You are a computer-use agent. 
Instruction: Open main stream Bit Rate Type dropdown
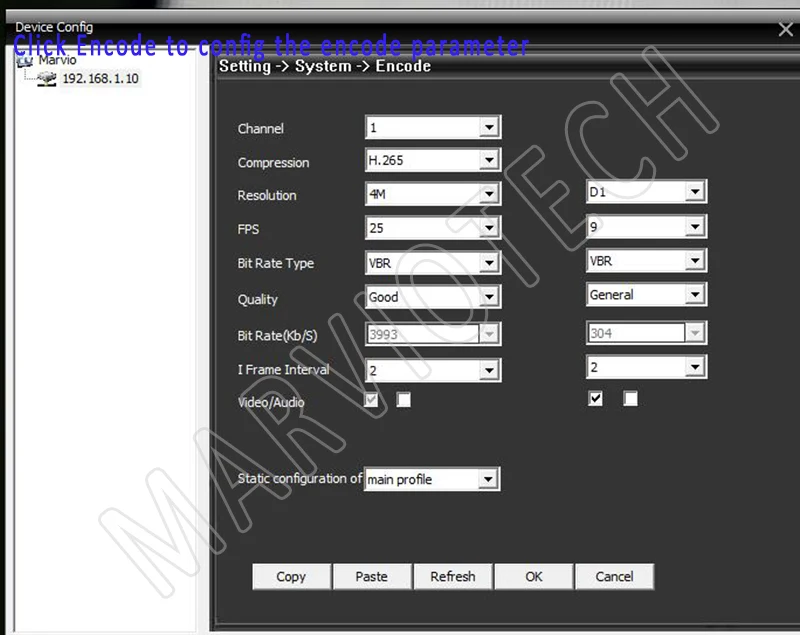tap(433, 263)
